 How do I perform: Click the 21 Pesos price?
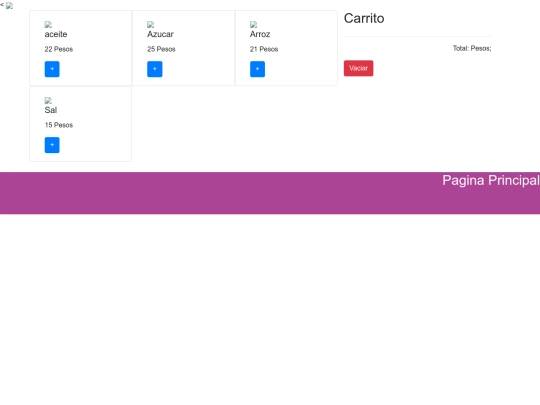[x=264, y=49]
